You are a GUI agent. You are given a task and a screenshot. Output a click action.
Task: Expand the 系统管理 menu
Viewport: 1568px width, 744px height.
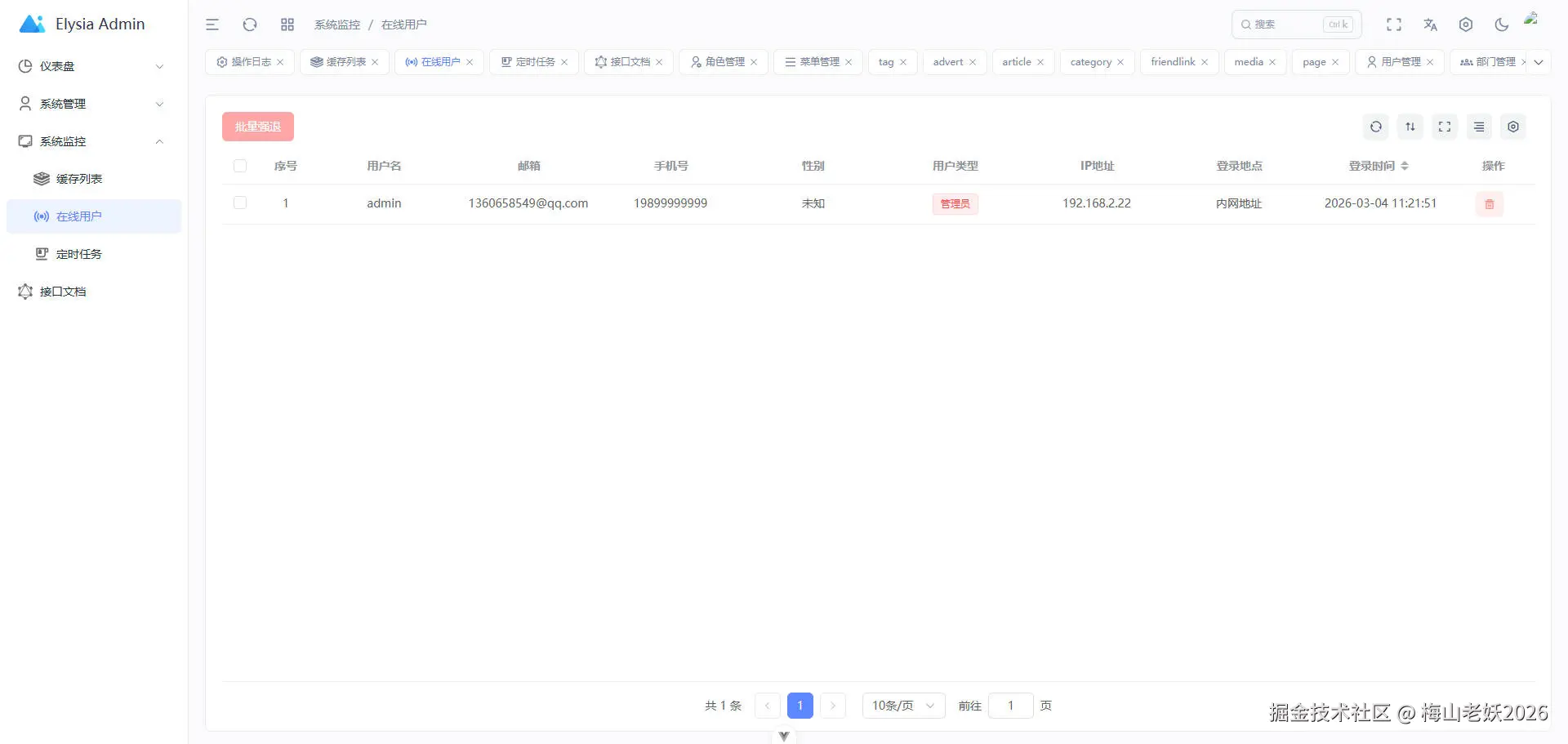point(94,104)
